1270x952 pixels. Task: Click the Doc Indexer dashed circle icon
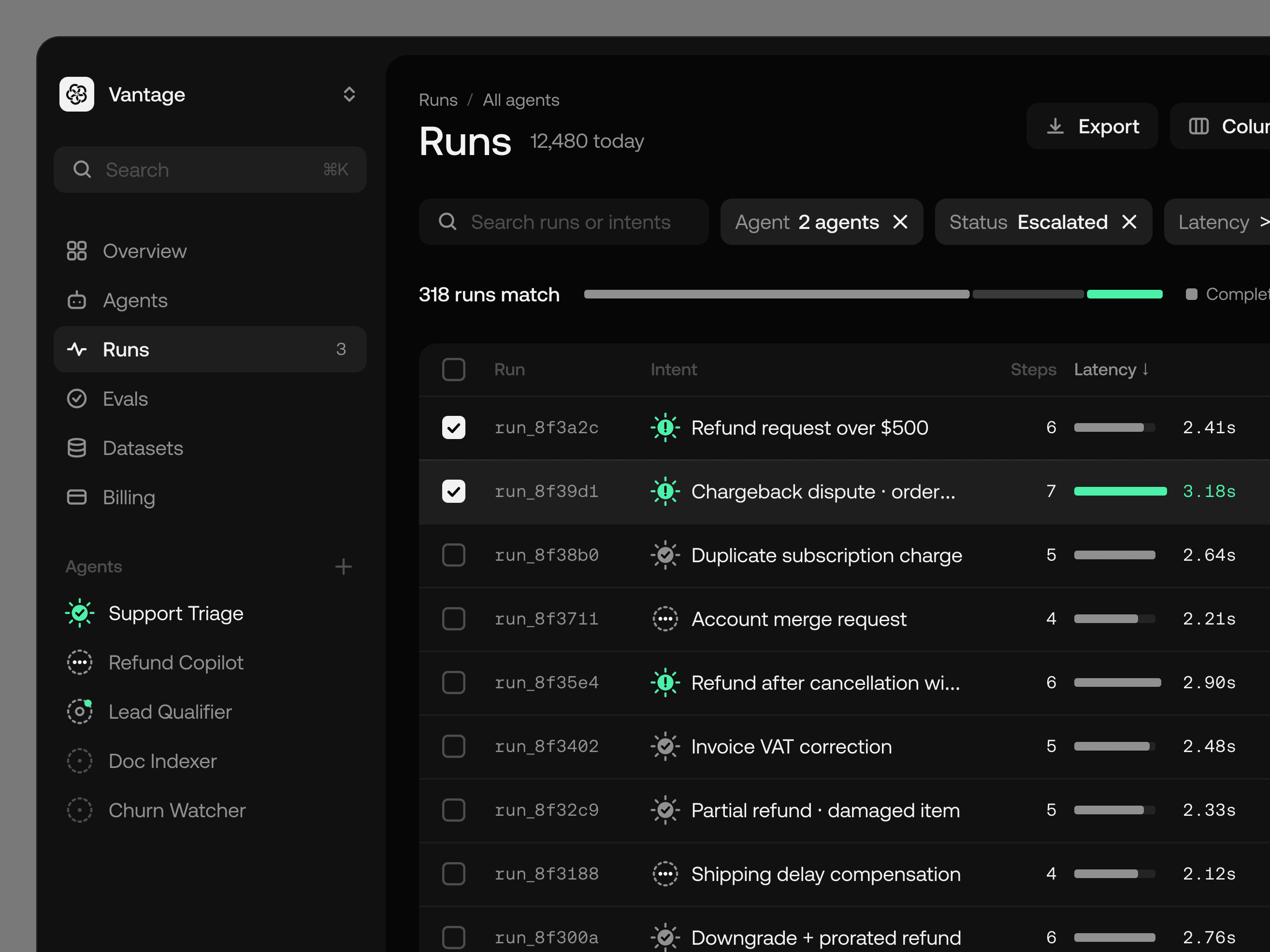tap(80, 762)
